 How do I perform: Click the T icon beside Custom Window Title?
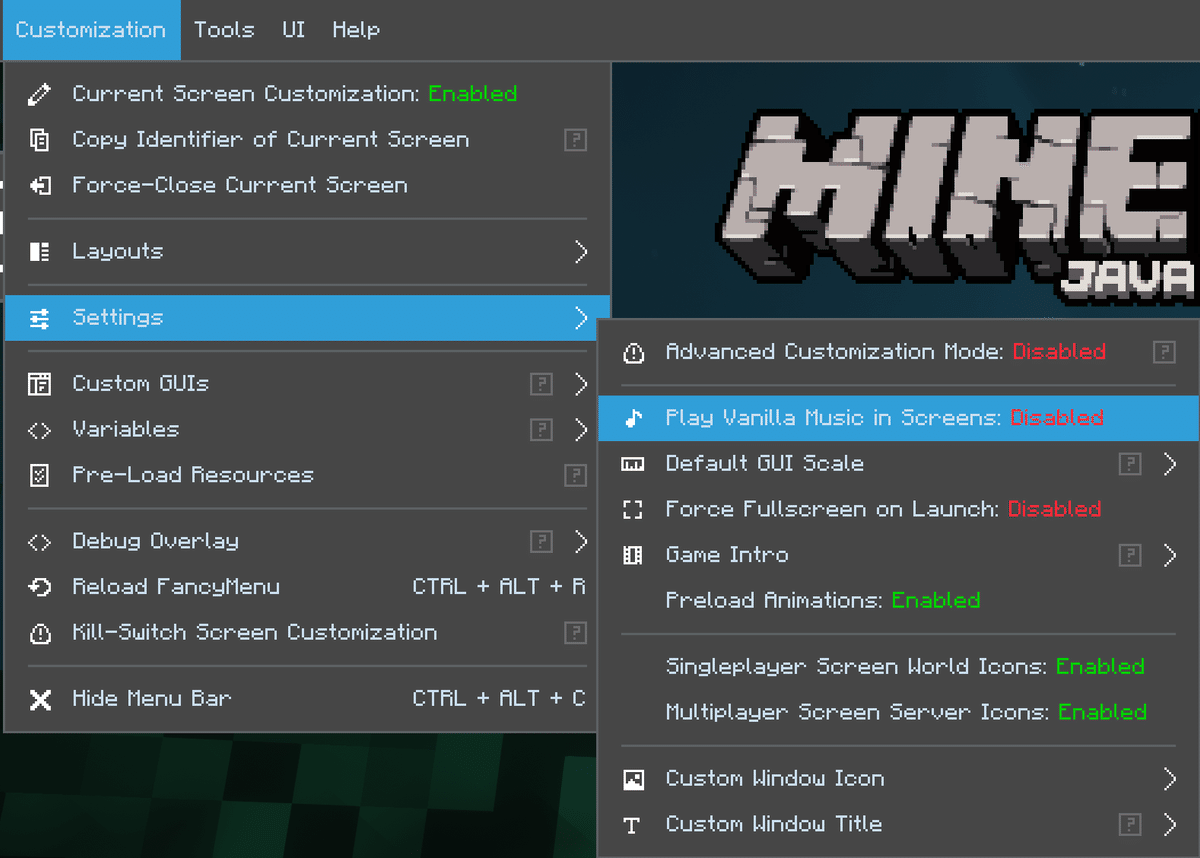[x=632, y=824]
